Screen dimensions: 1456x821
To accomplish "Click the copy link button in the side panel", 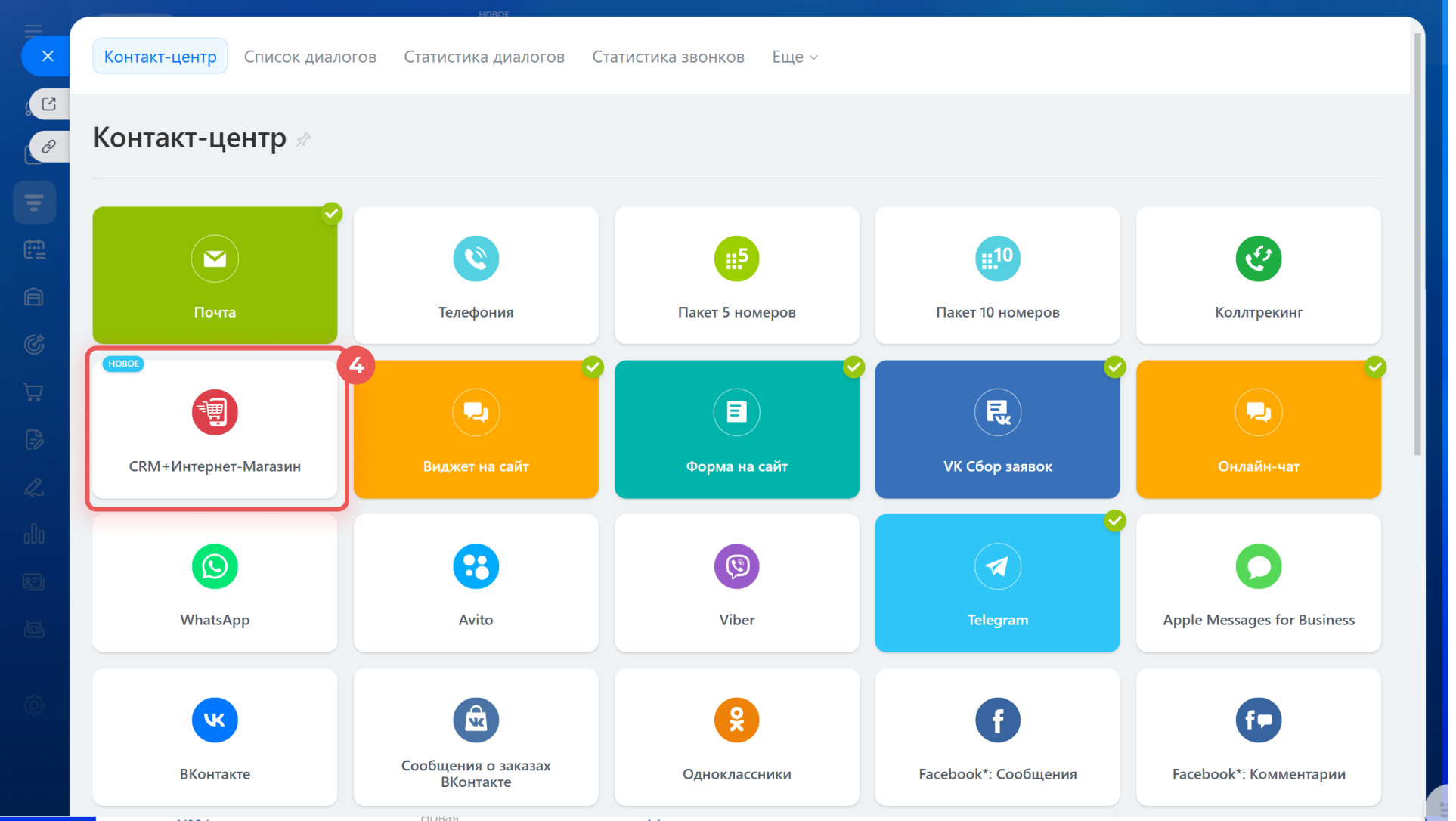I will (49, 147).
